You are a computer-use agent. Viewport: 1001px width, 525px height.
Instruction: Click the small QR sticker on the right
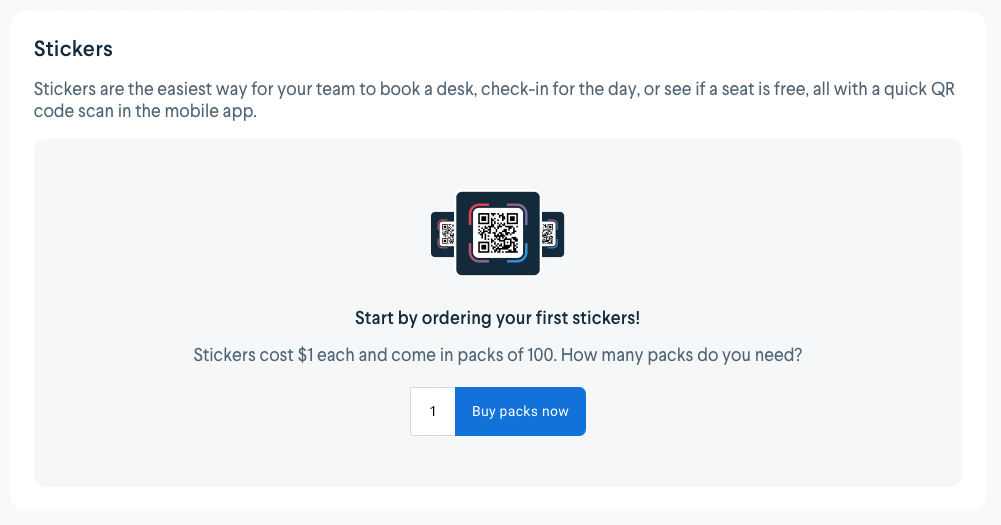pos(552,234)
